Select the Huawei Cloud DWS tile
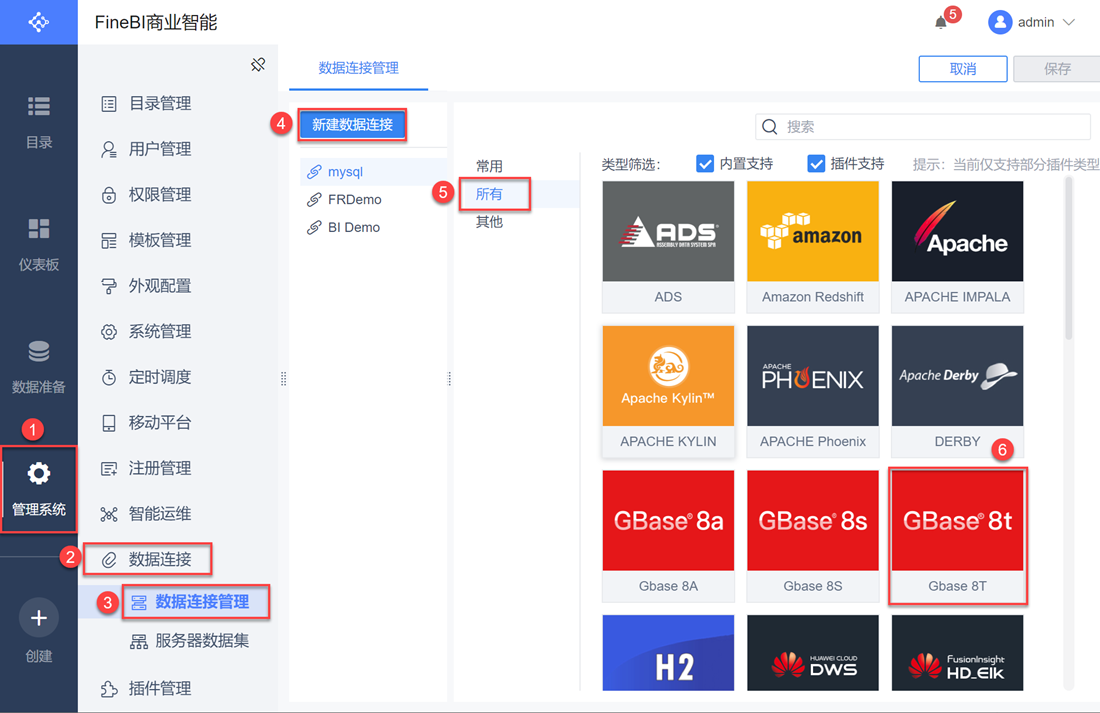1100x713 pixels. click(812, 653)
